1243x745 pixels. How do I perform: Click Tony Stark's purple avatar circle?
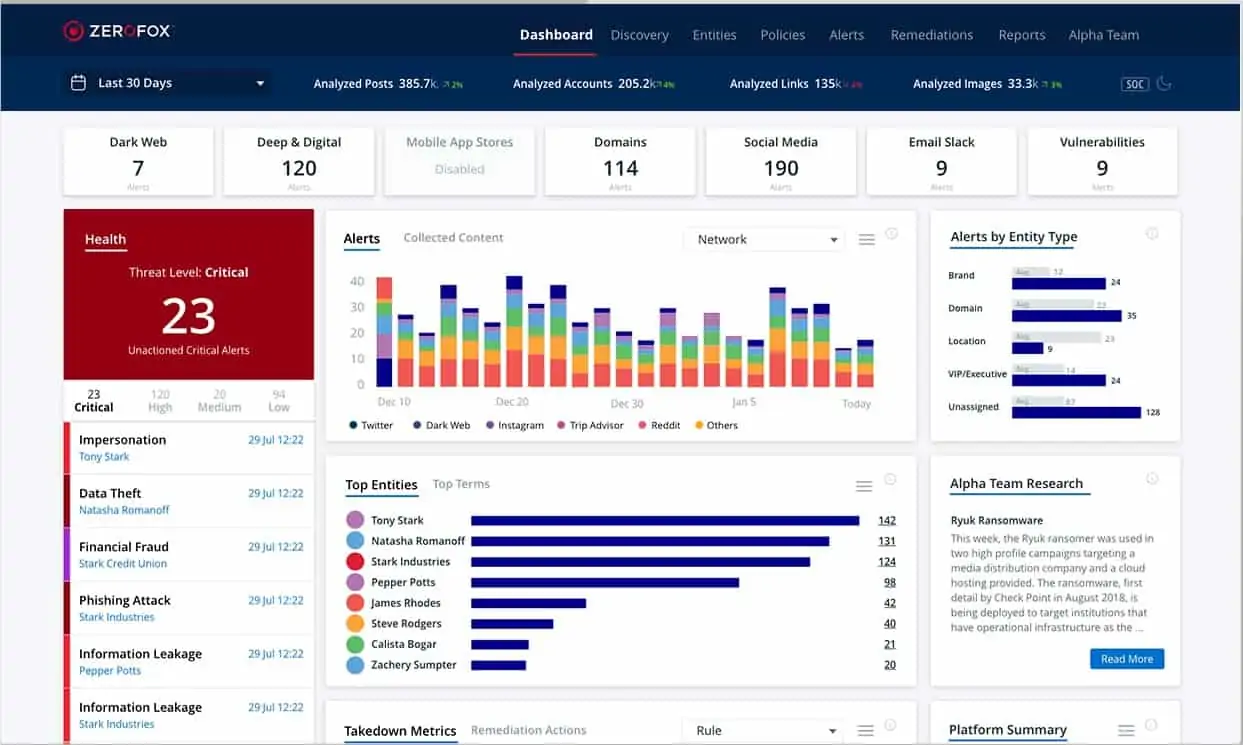(x=355, y=520)
